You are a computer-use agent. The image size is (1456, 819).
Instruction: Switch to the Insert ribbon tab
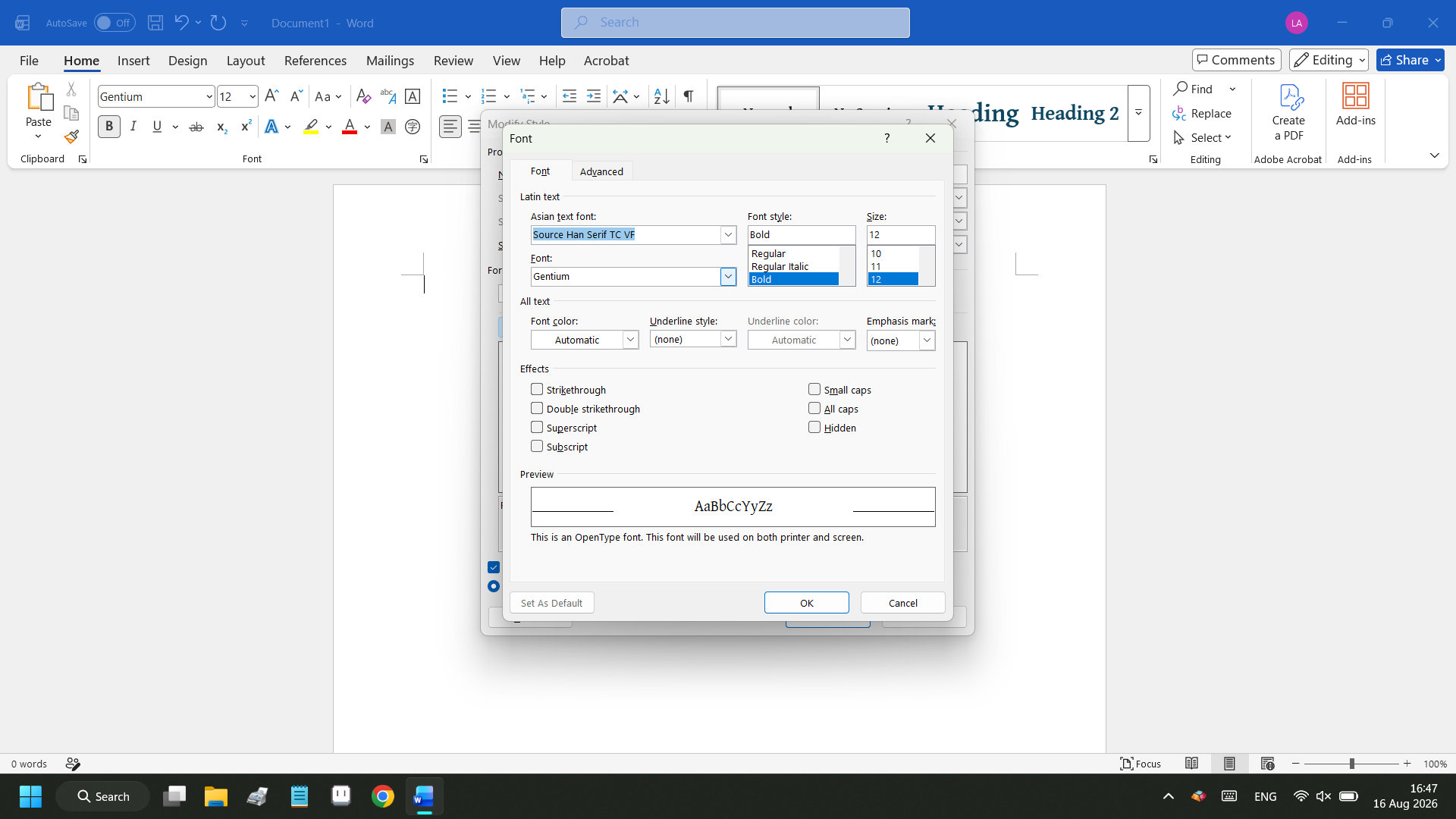pos(133,61)
